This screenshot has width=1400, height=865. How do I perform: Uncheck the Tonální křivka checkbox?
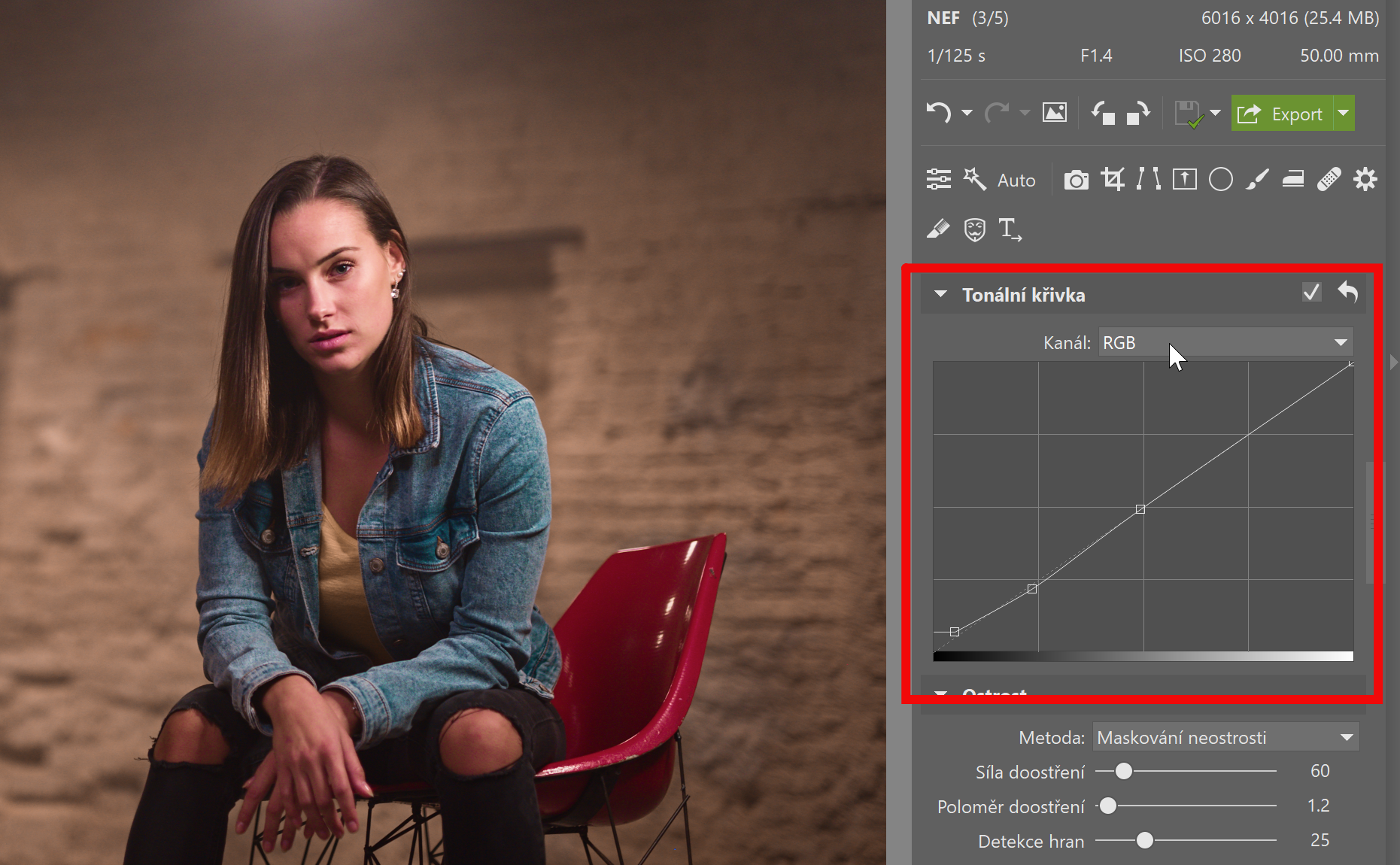coord(1311,293)
